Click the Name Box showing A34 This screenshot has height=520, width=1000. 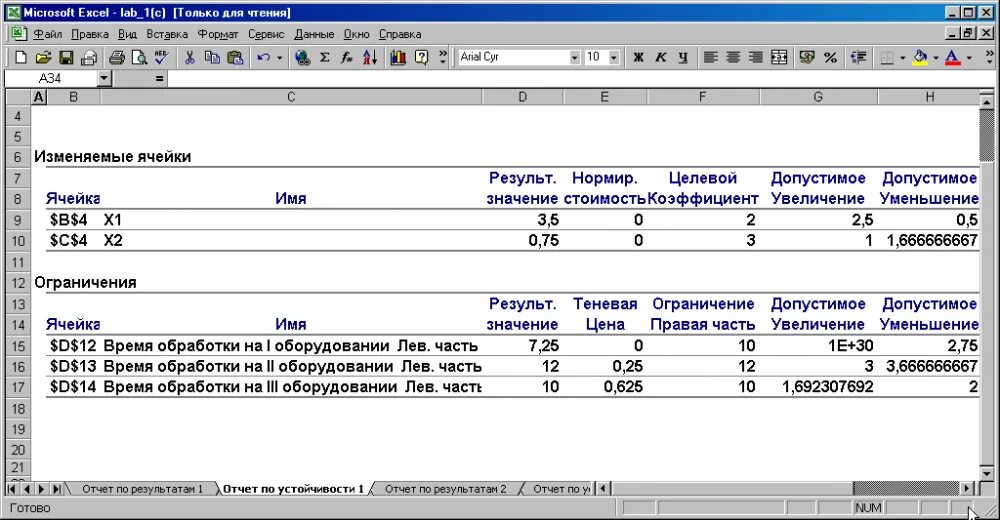coord(50,78)
